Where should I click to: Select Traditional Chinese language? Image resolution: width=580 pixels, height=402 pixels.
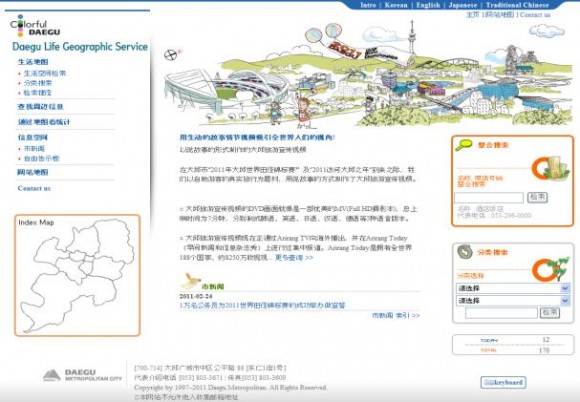[517, 5]
